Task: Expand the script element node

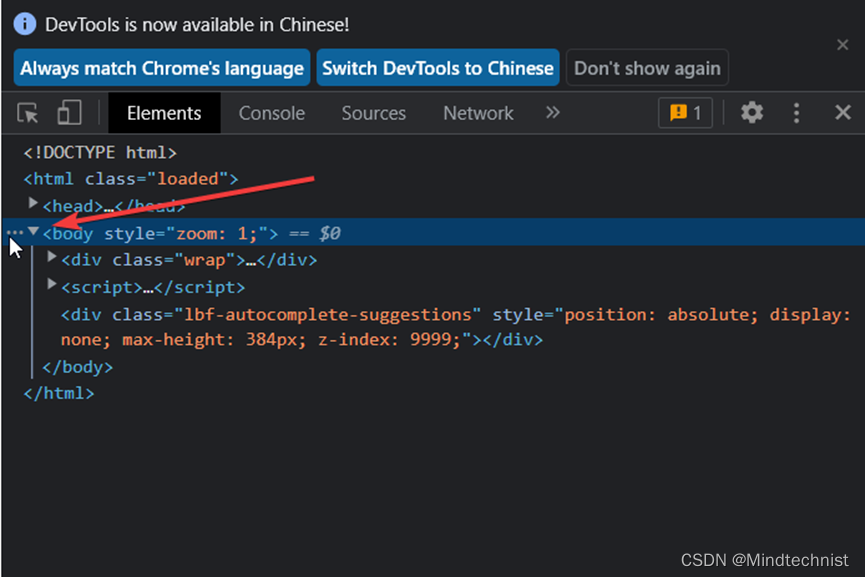Action: click(52, 285)
